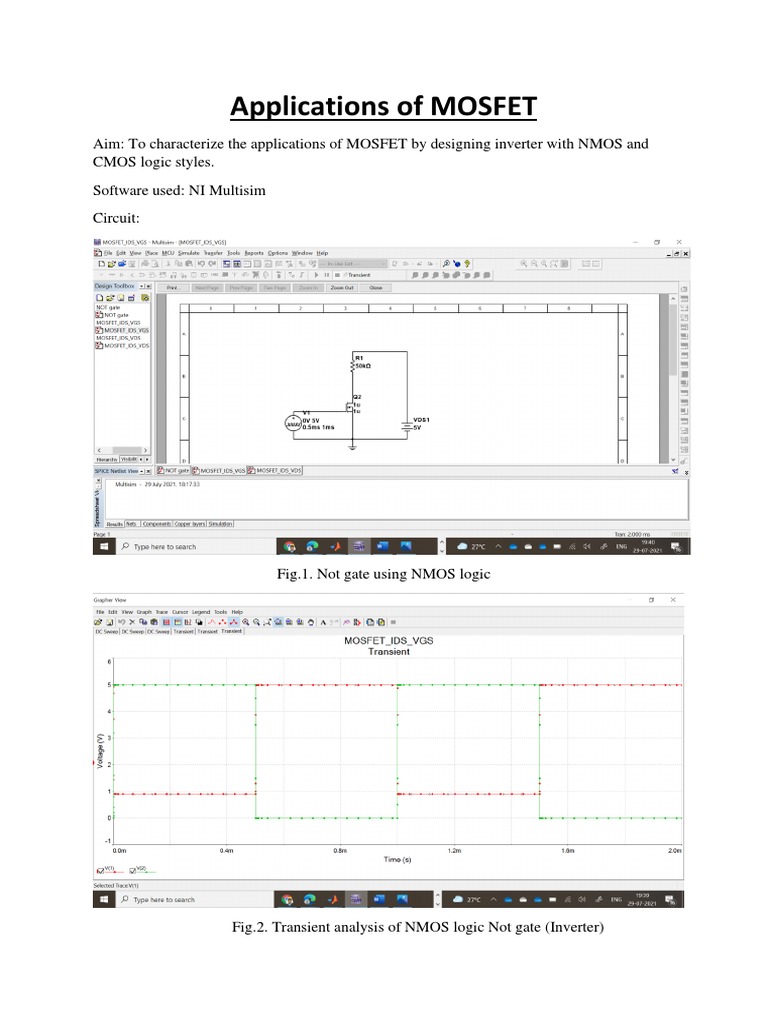
Task: Click the Zoom in magnifier in Grapher toolbar
Action: point(246,622)
